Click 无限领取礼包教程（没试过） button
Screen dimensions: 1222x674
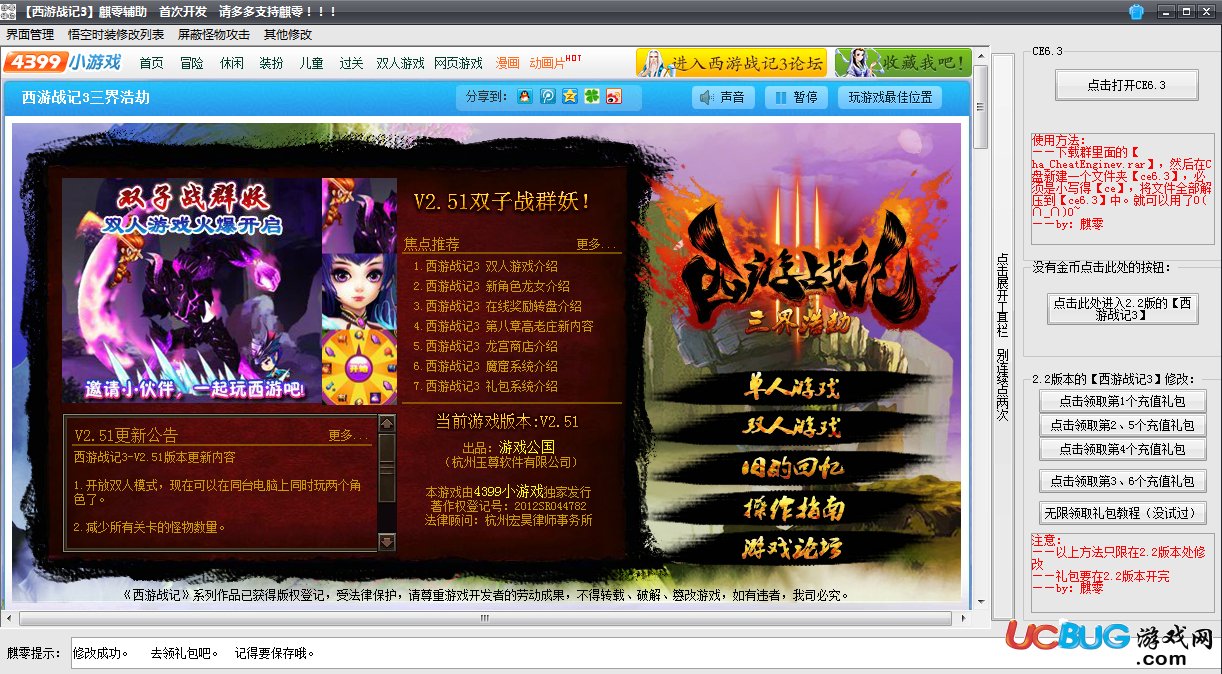1123,513
